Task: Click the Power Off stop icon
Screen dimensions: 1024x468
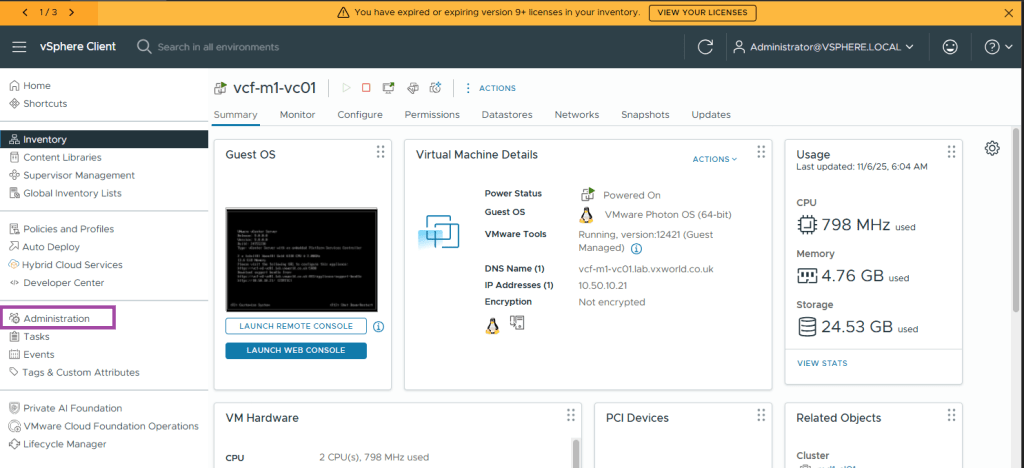Action: coord(366,88)
